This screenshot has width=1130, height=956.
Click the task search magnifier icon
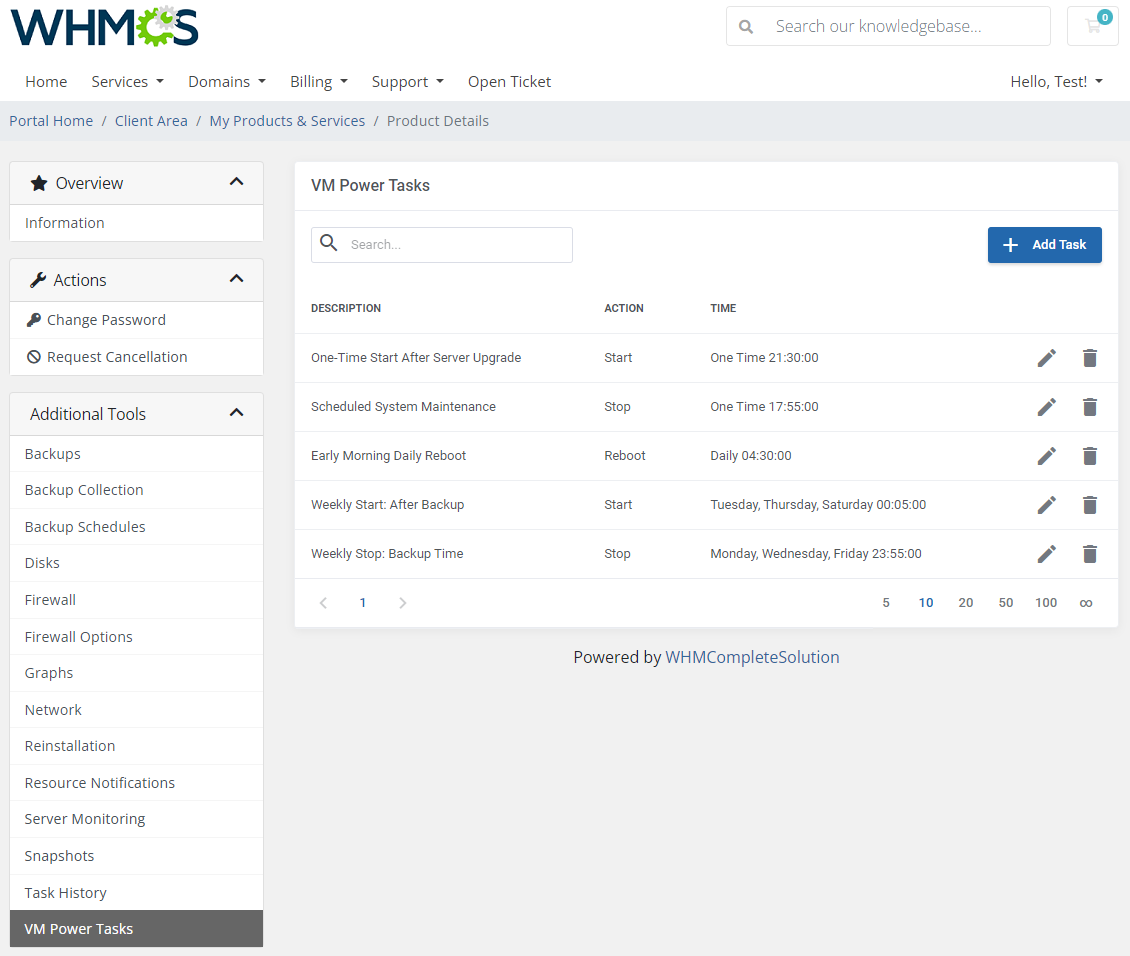[x=329, y=243]
